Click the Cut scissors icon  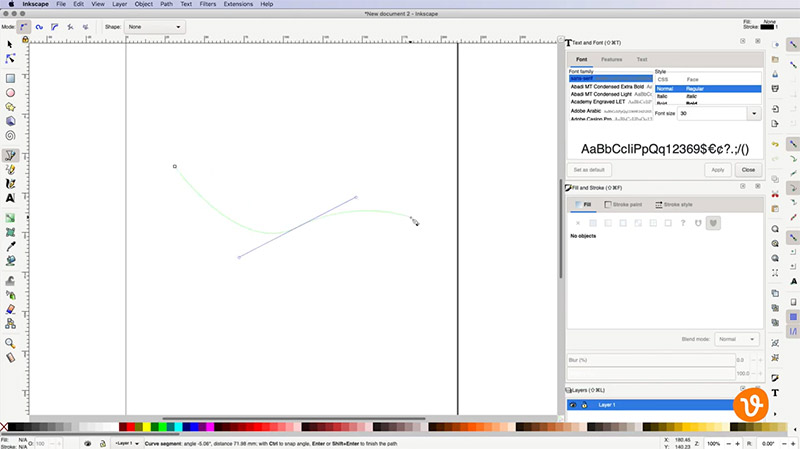(x=775, y=194)
